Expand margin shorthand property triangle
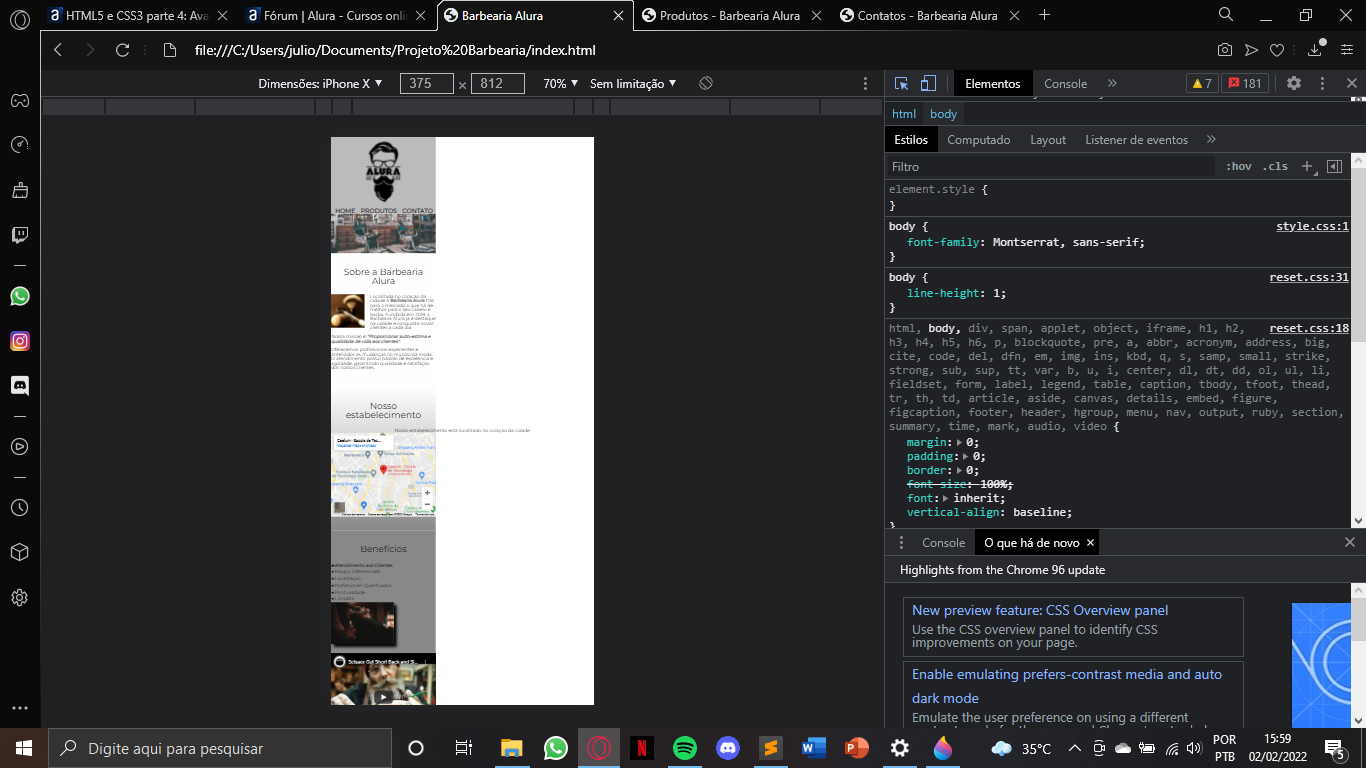 tap(960, 442)
